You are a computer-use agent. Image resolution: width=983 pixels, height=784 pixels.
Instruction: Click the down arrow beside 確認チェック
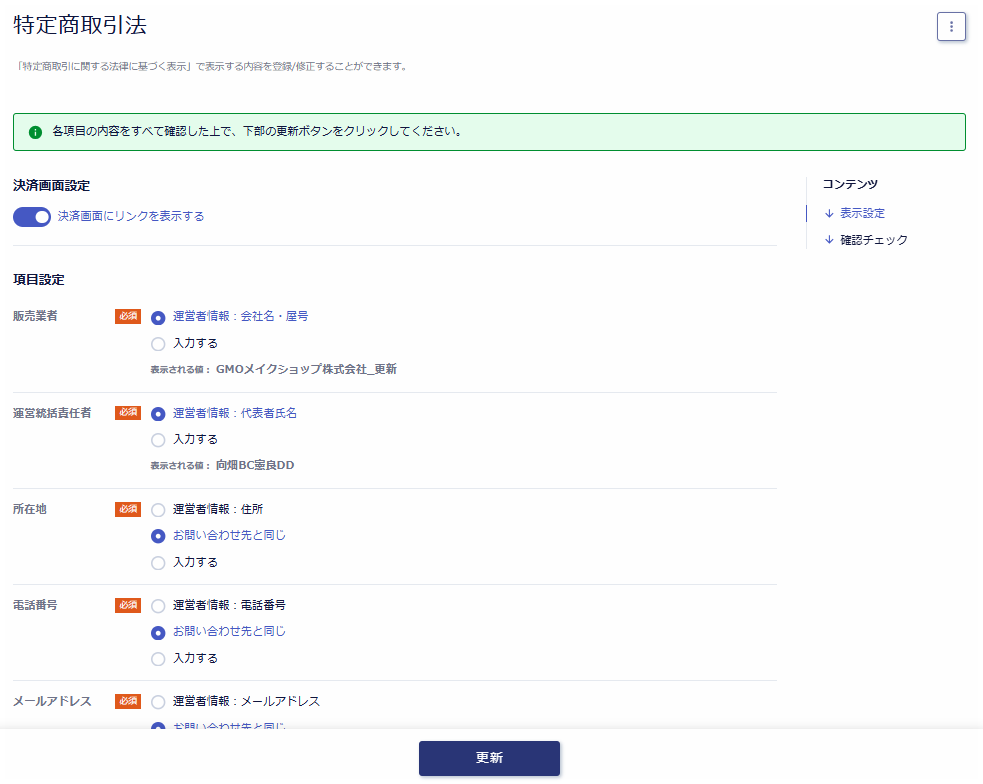(x=829, y=240)
